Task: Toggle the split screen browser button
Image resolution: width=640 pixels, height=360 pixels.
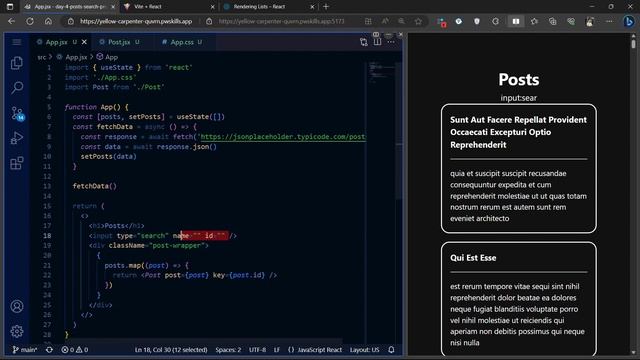Action: [x=516, y=21]
